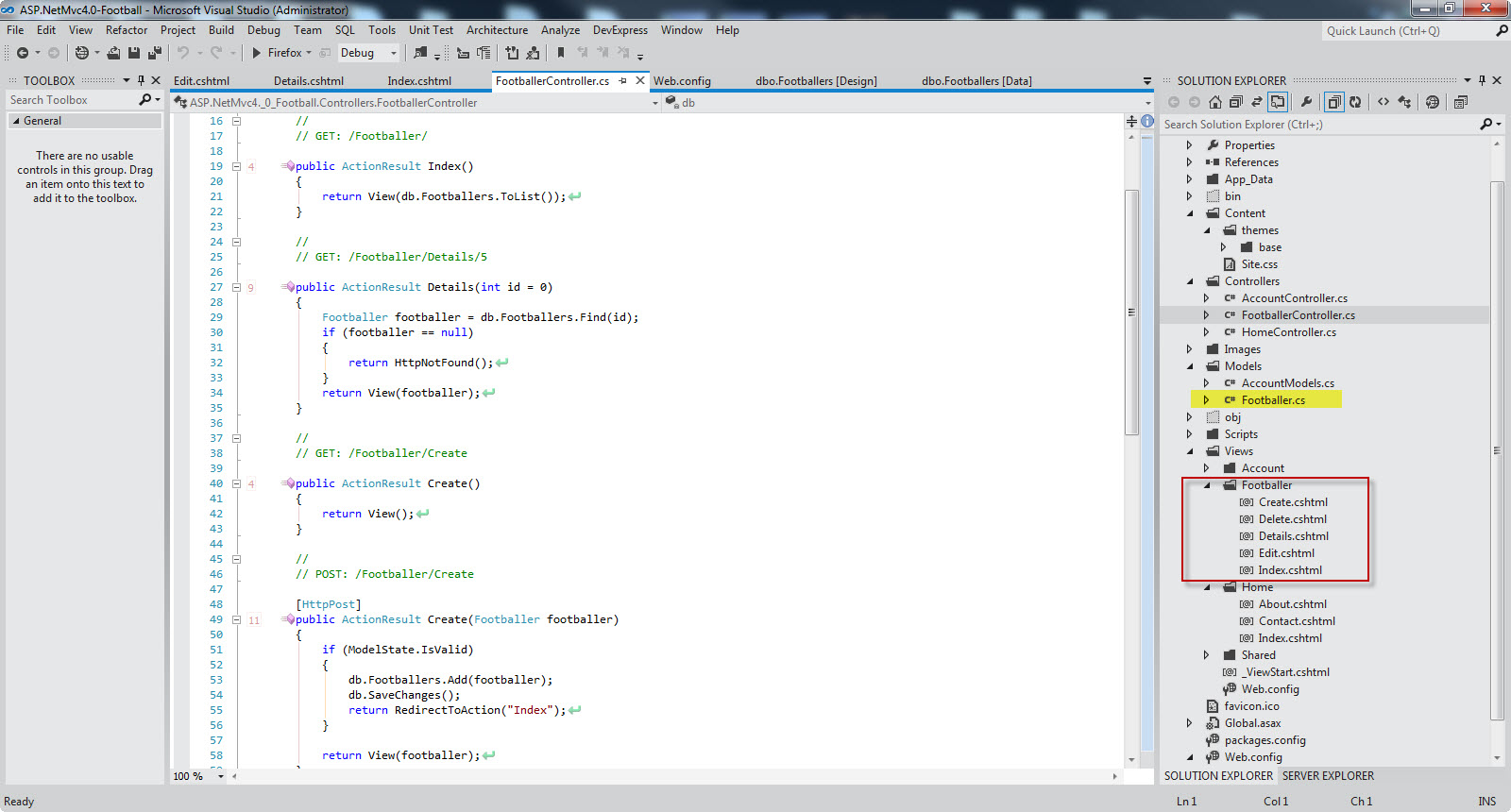Screen dimensions: 1511x812
Task: Switch to the Web.config editor tab
Action: point(682,81)
